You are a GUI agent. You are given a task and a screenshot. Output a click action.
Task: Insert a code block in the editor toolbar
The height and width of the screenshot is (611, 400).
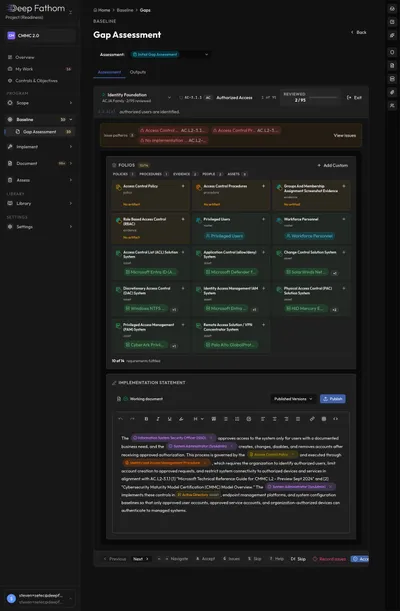click(x=335, y=419)
